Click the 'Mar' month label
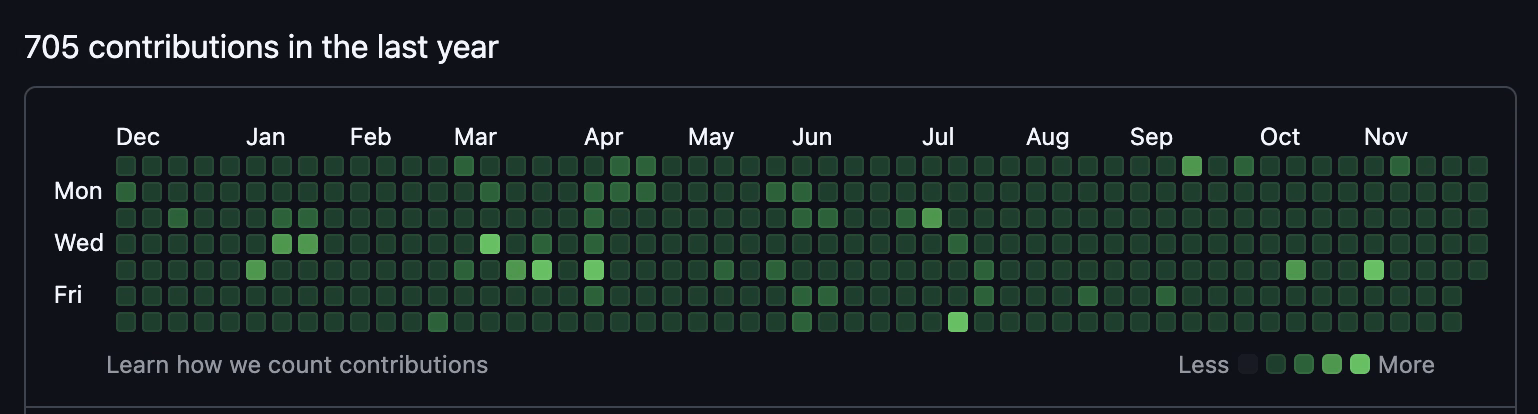The height and width of the screenshot is (414, 1538). point(475,137)
